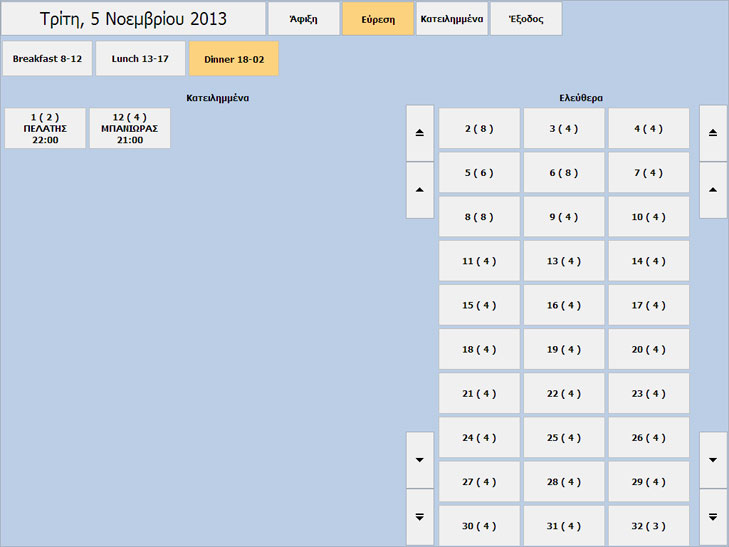Screen dimensions: 729x547
Task: Select free table 19 (4)
Action: (564, 349)
